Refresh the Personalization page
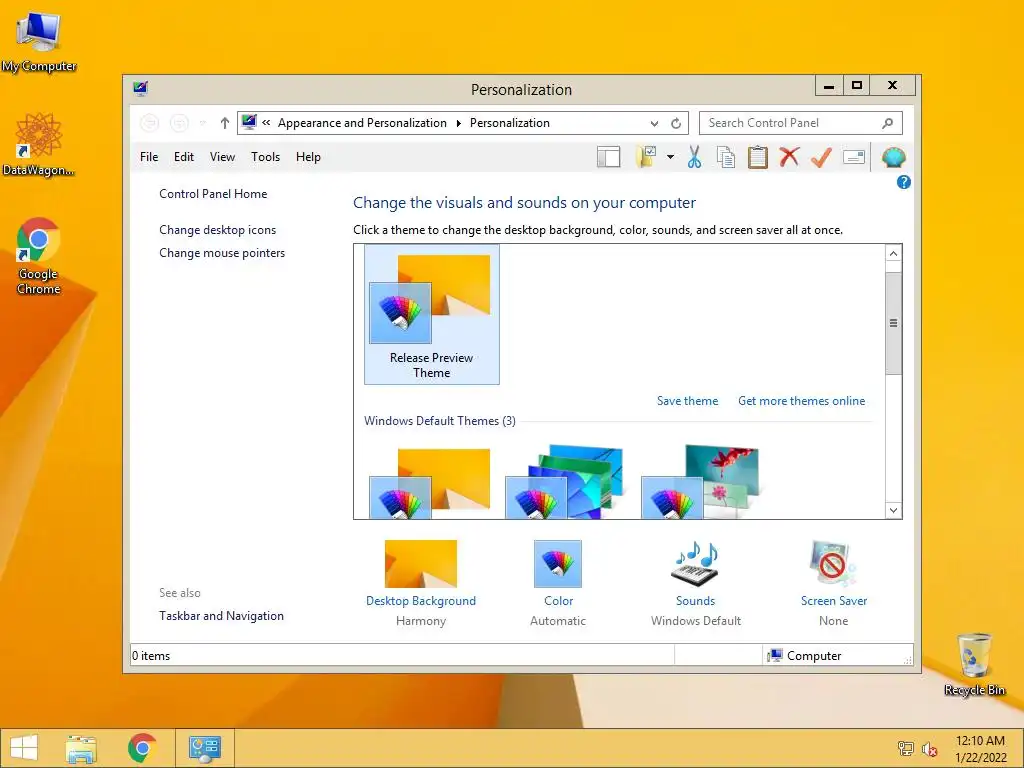 point(676,123)
